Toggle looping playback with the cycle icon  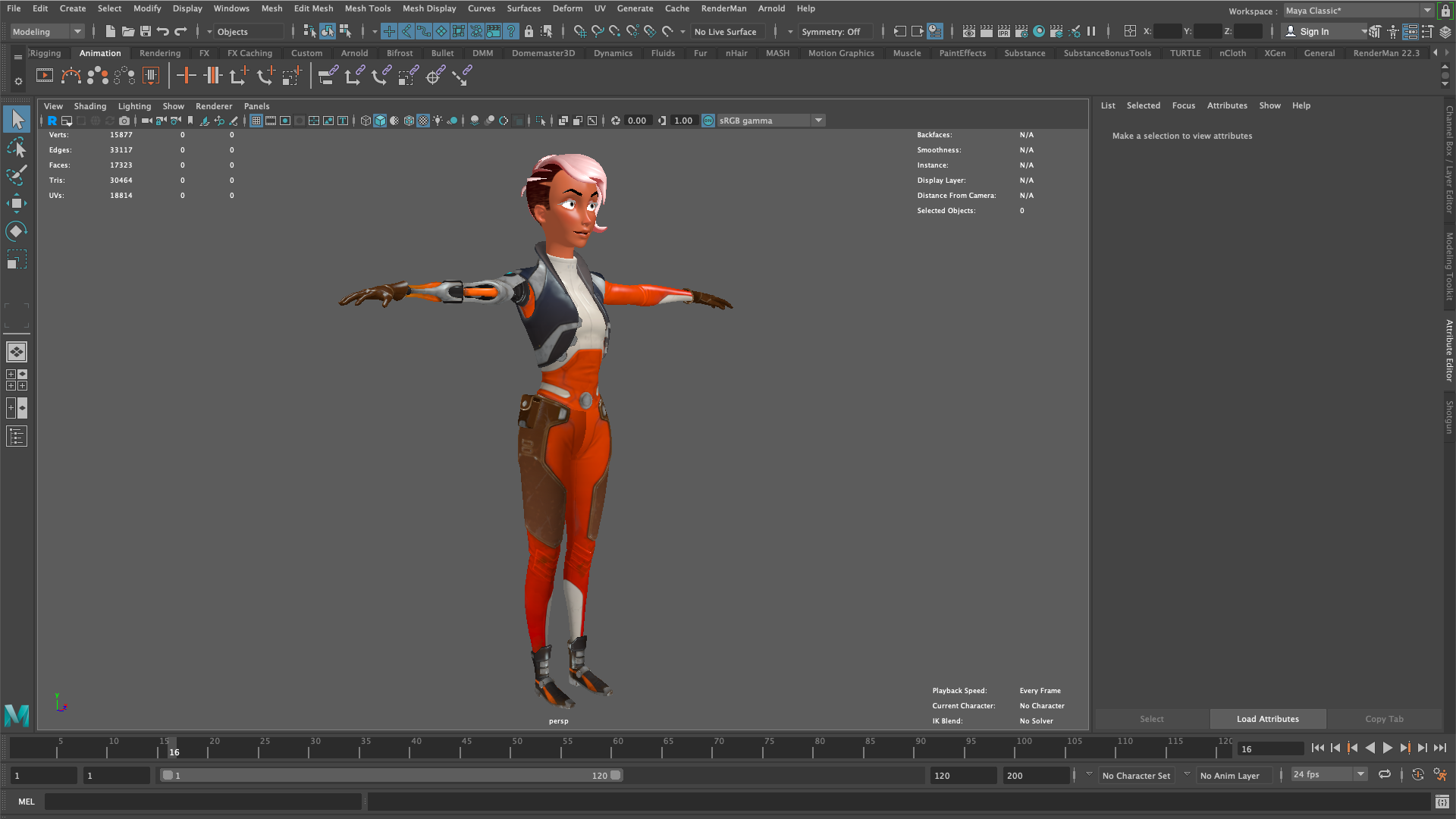point(1385,774)
